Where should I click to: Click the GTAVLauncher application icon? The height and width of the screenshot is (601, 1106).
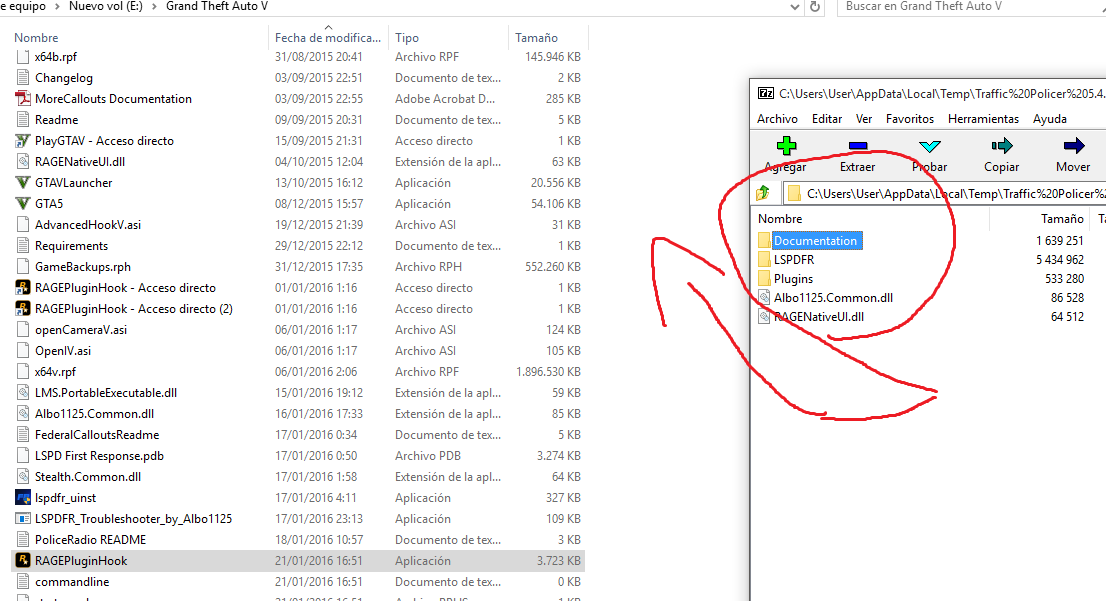[23, 183]
